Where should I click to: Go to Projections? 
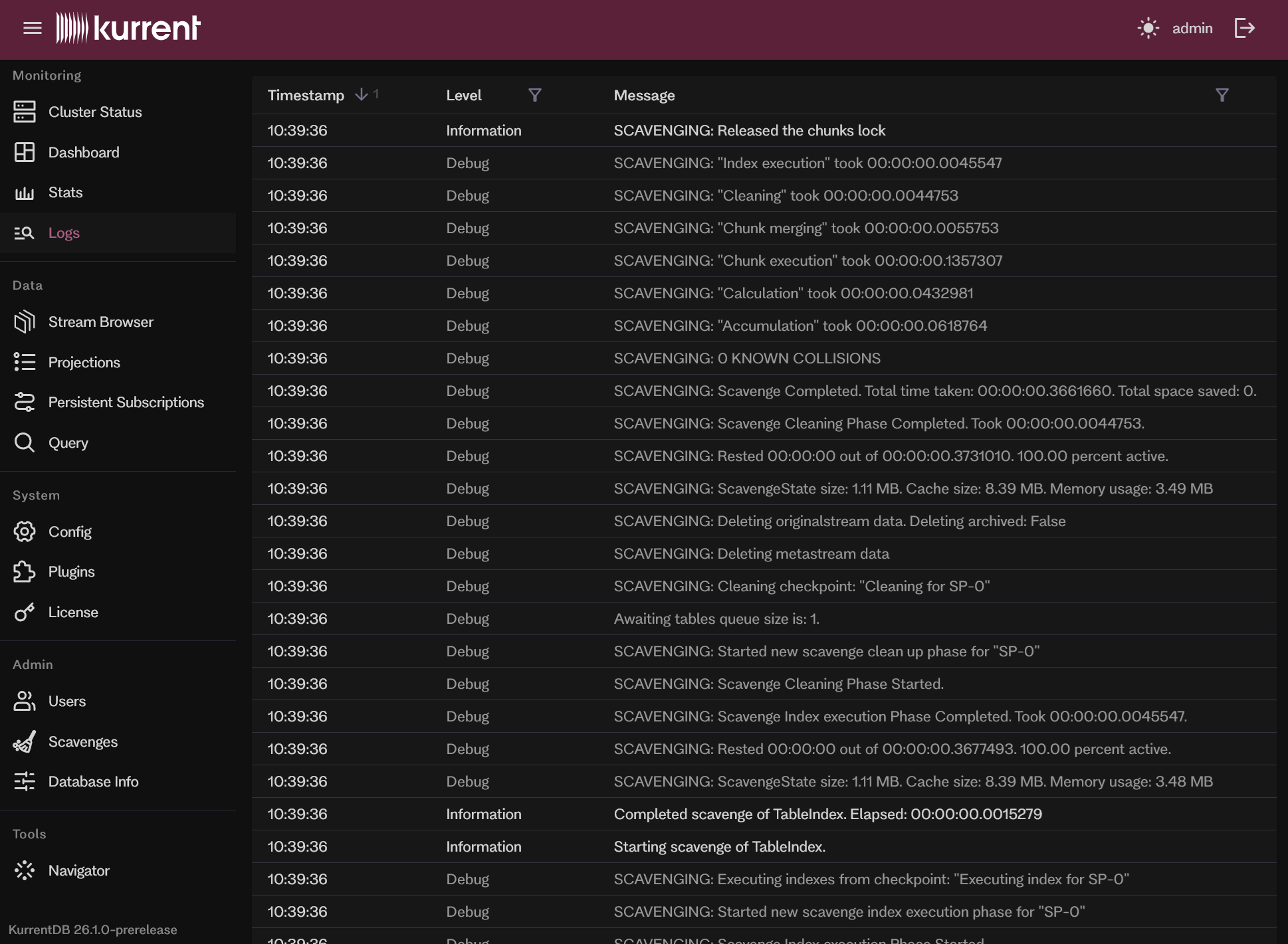tap(84, 362)
